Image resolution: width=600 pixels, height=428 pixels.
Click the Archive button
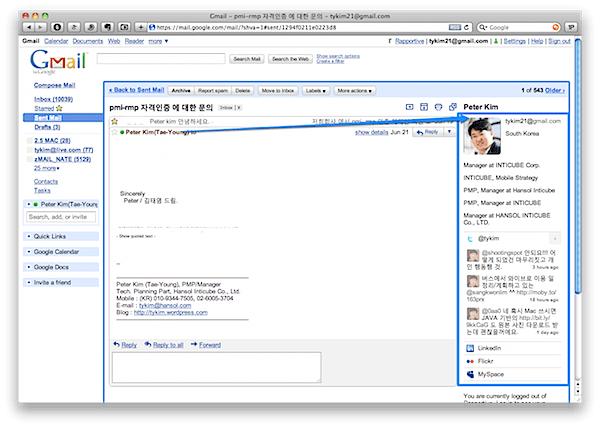point(181,90)
